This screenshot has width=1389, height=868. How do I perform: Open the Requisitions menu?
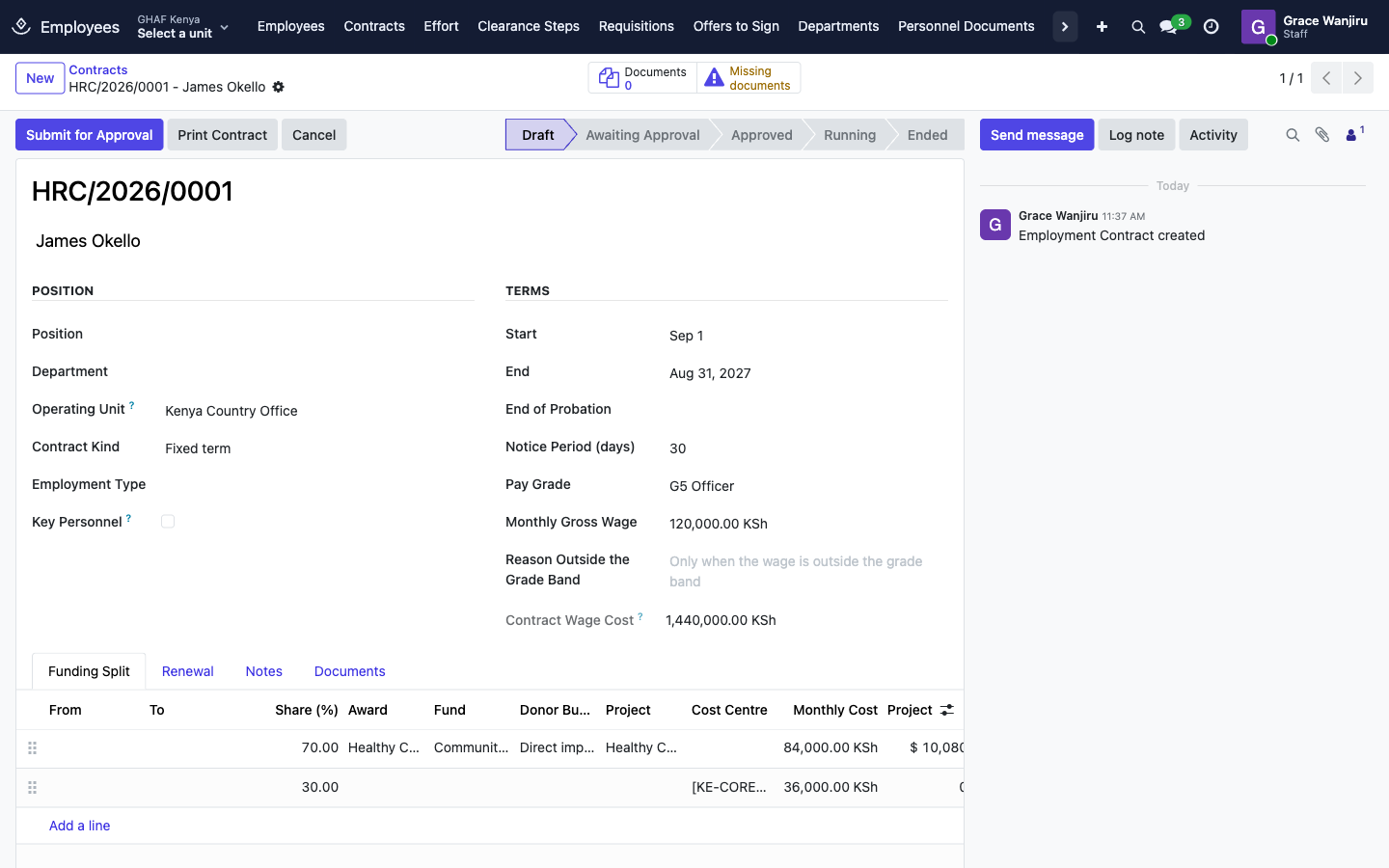click(637, 27)
